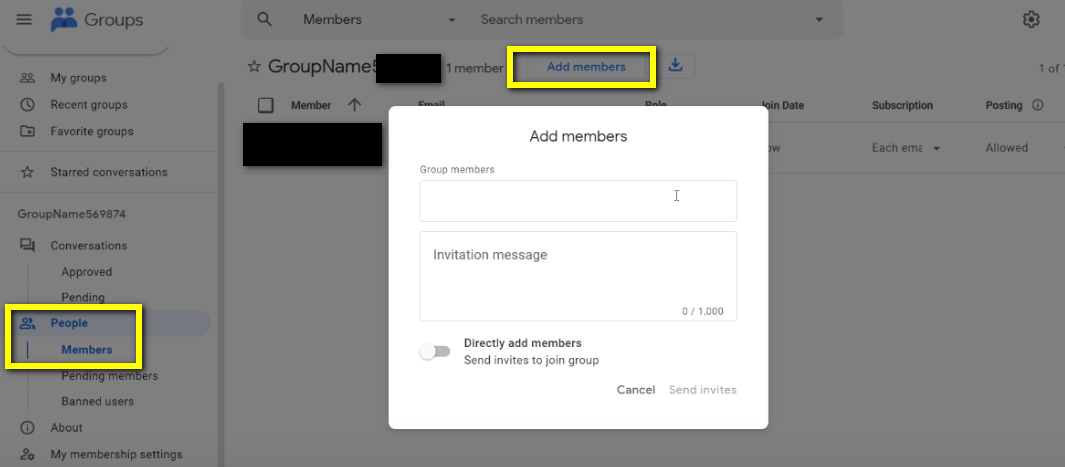Viewport: 1065px width, 467px height.
Task: Click the Subscription column header
Action: [x=902, y=105]
